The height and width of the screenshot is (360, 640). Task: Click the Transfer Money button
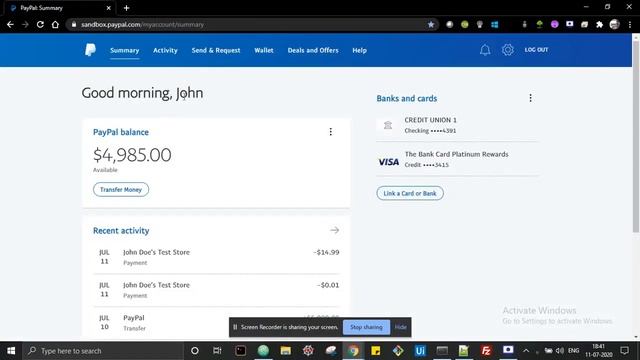pos(121,189)
